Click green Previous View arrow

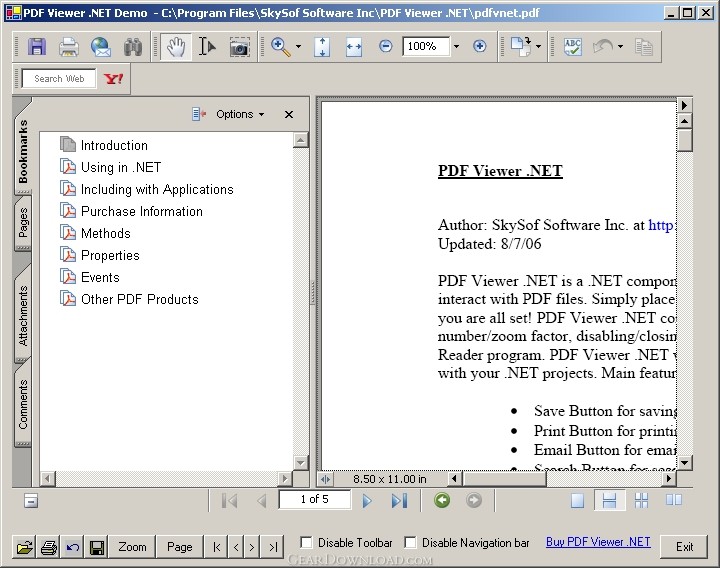[x=442, y=500]
